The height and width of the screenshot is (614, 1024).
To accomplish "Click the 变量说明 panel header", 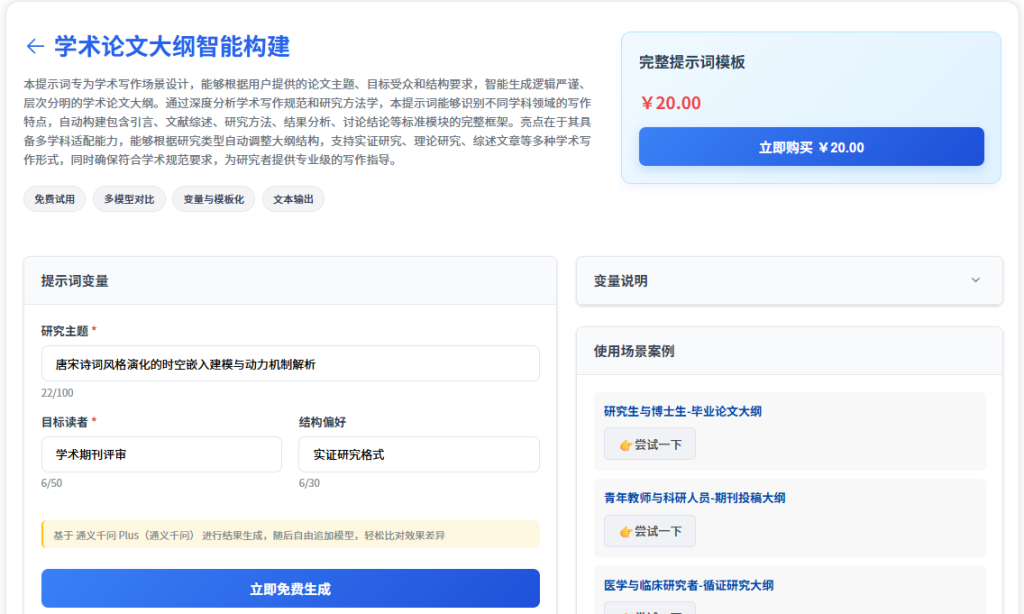I will [x=620, y=281].
